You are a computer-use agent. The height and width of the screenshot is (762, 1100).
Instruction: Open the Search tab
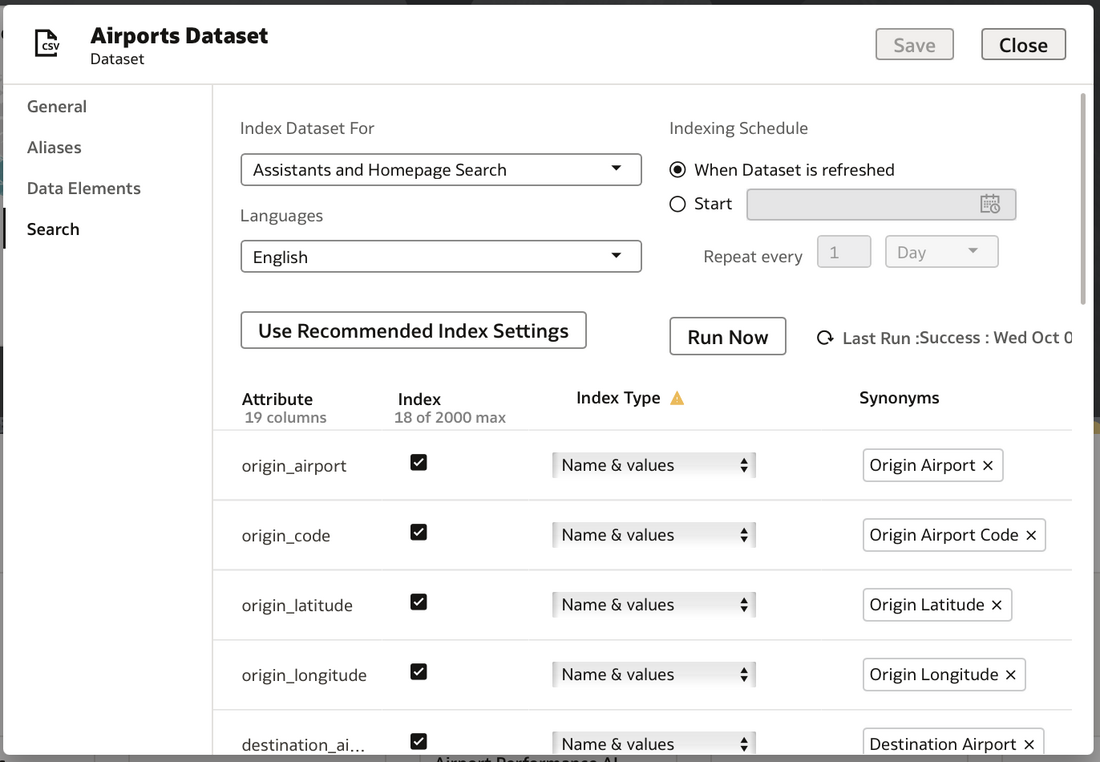tap(53, 229)
